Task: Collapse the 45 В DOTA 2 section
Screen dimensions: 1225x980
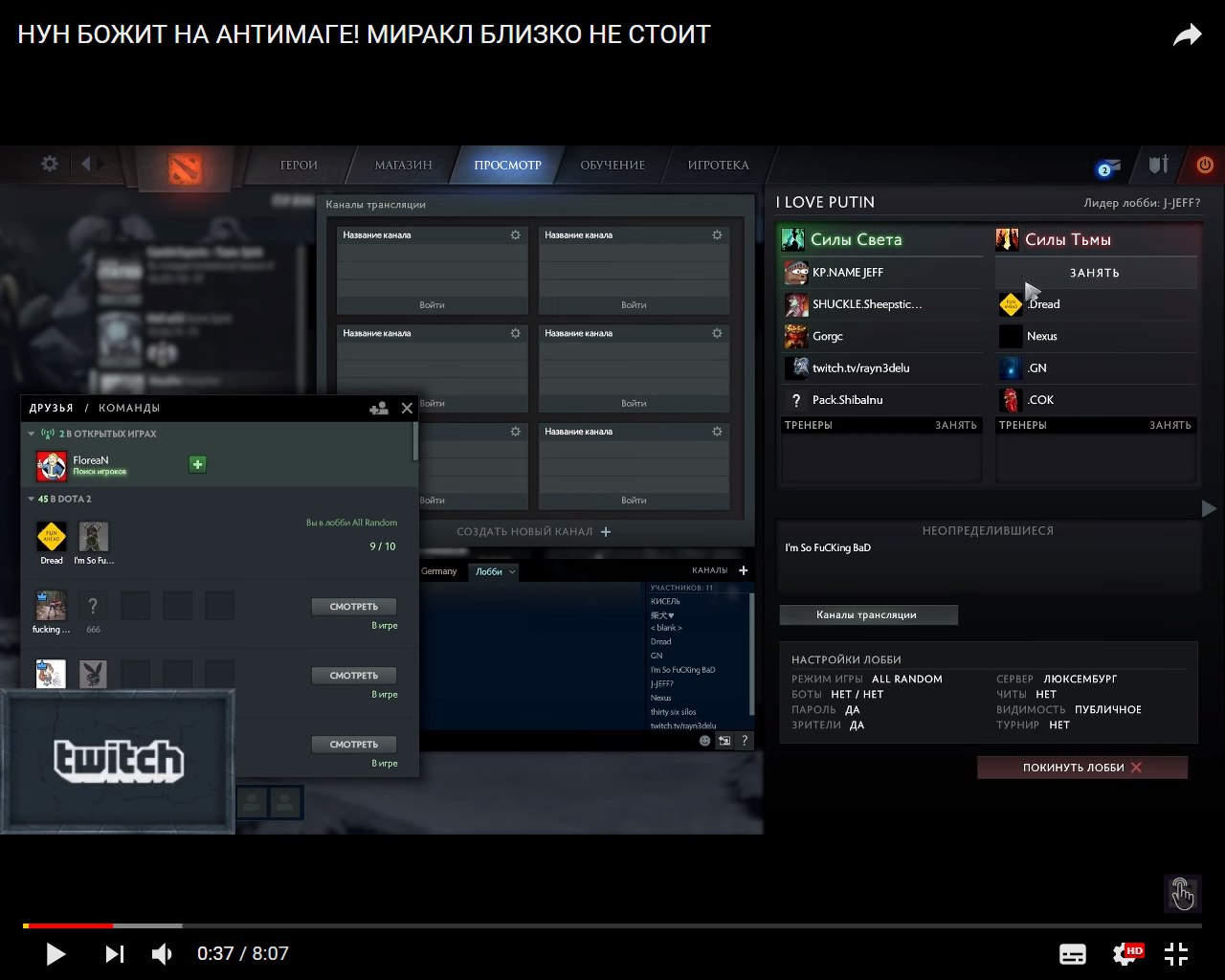Action: click(x=31, y=499)
